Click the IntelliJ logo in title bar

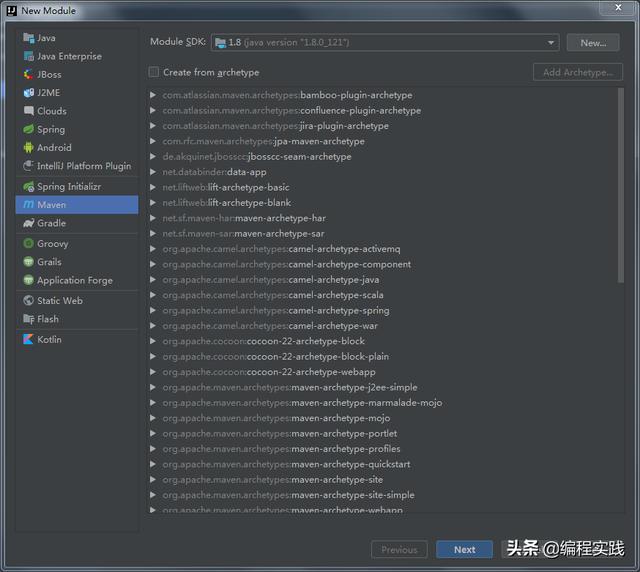[x=12, y=11]
